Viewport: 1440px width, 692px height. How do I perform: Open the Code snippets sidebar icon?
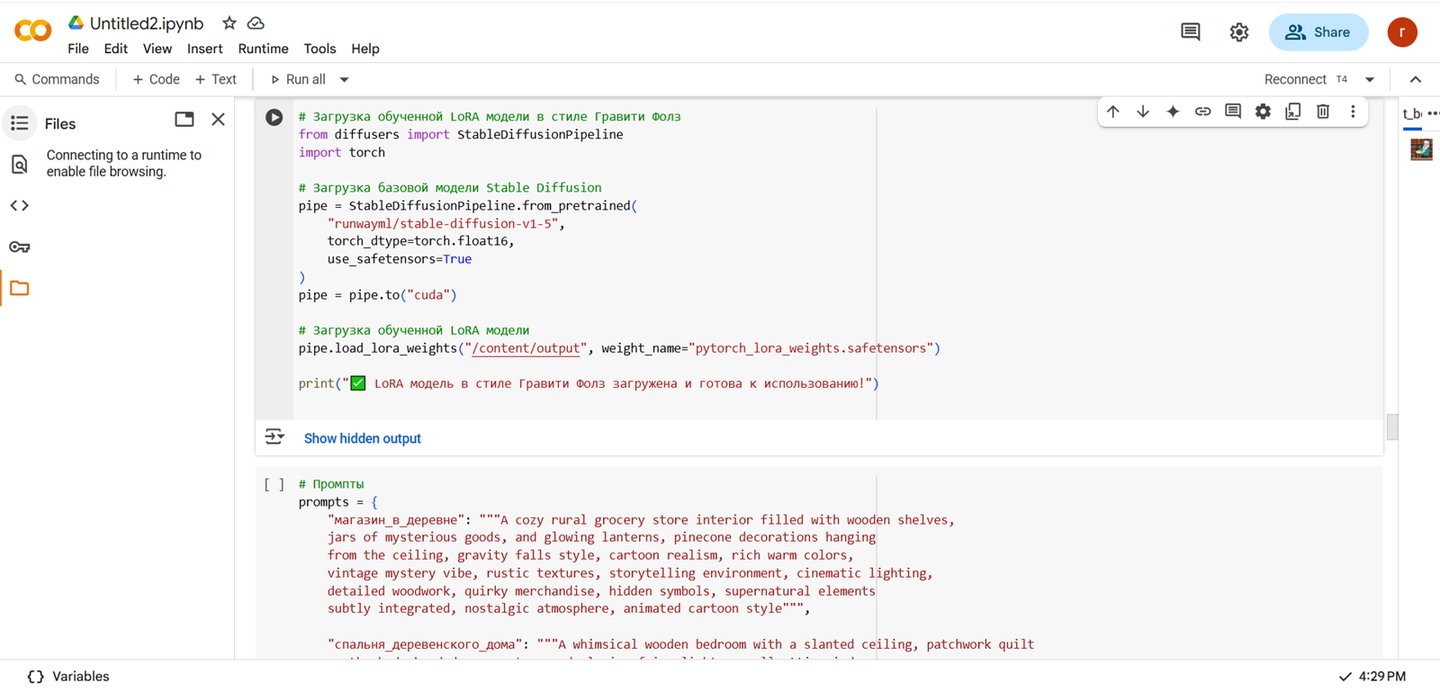(x=19, y=206)
